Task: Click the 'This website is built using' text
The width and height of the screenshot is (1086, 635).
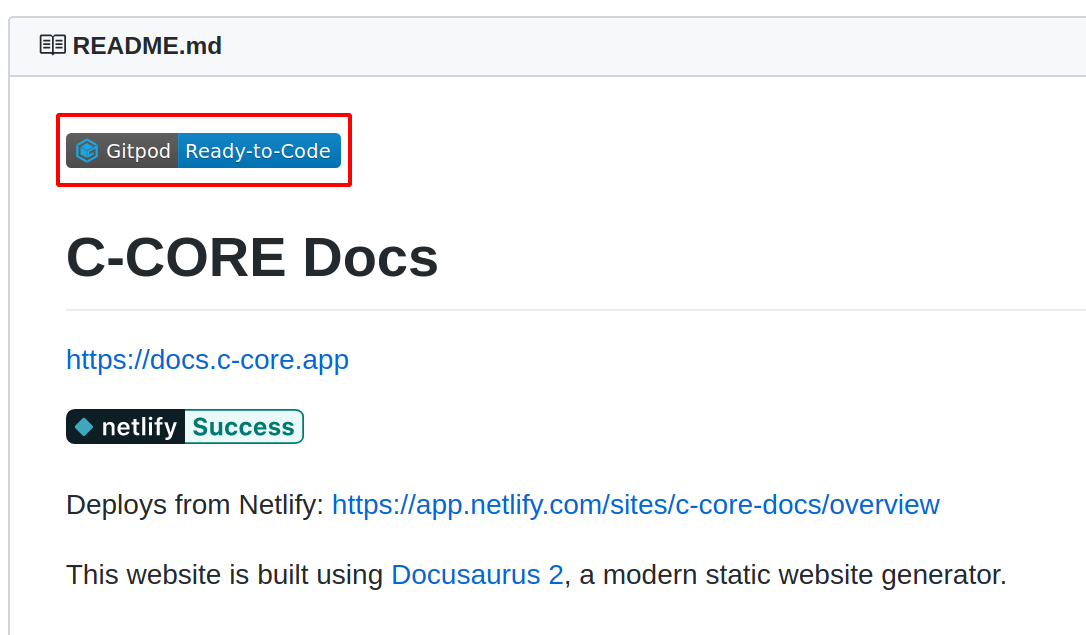Action: pyautogui.click(x=225, y=575)
